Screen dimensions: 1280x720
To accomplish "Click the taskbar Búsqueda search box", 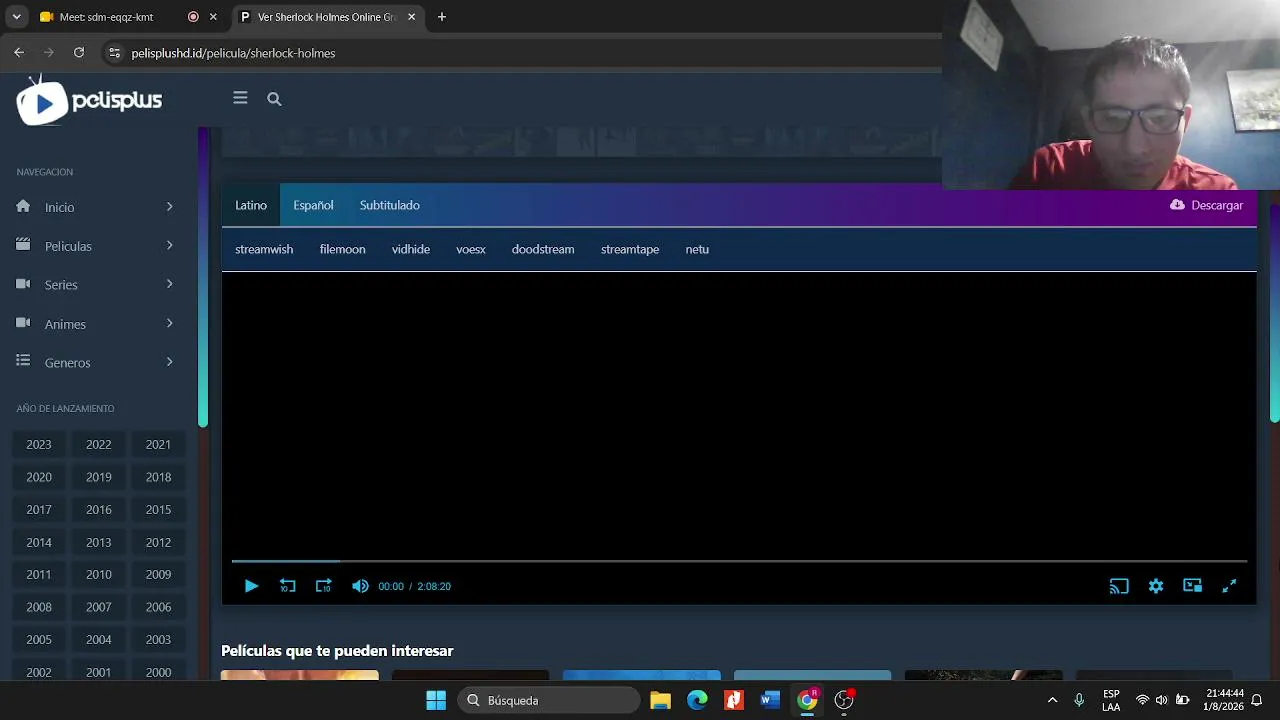I will coord(548,700).
